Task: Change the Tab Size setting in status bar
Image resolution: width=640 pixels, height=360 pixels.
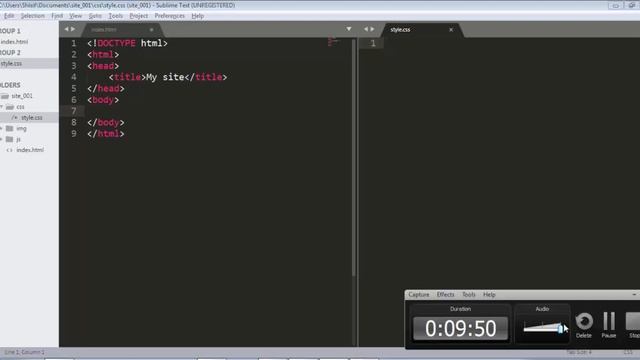Action: 579,352
